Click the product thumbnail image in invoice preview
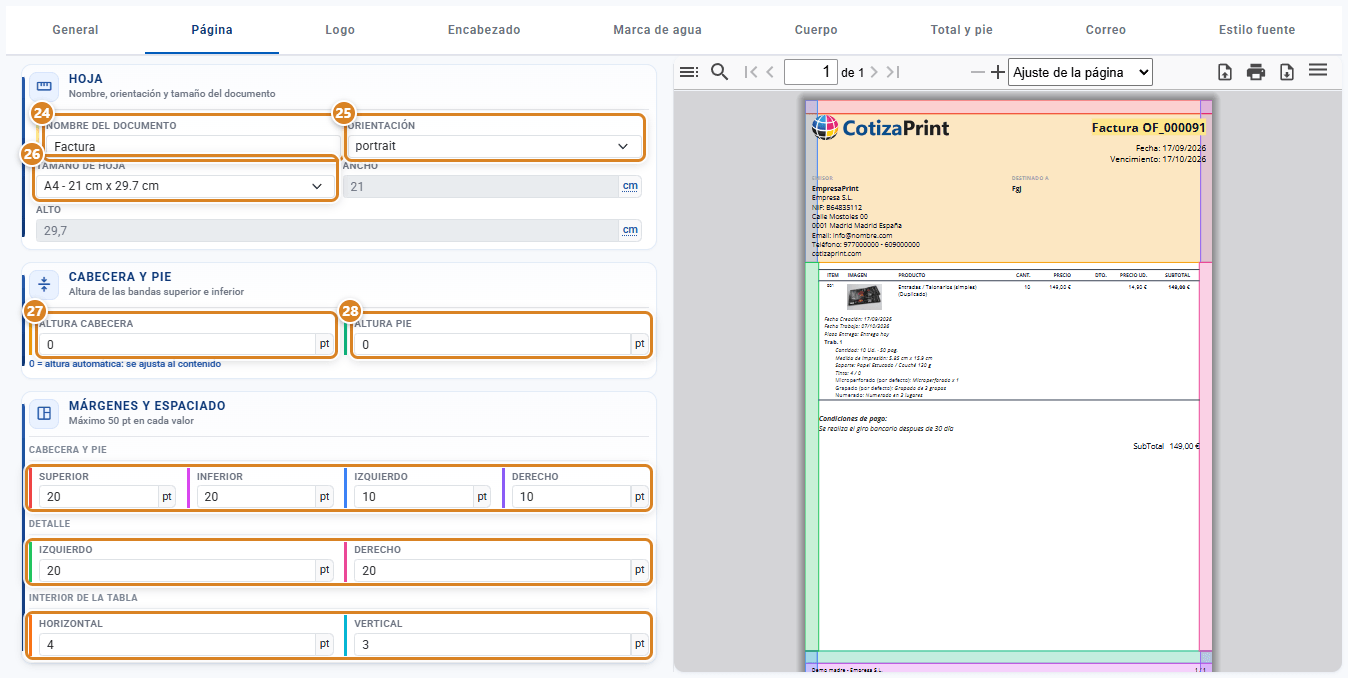 click(x=865, y=295)
